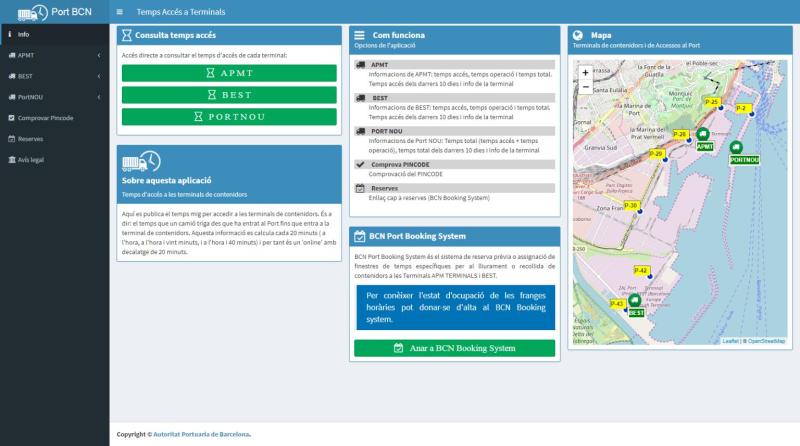Screen dimensions: 800x446
Task: Click calendar icon in BCN Port Booking System header
Action: [x=360, y=236]
